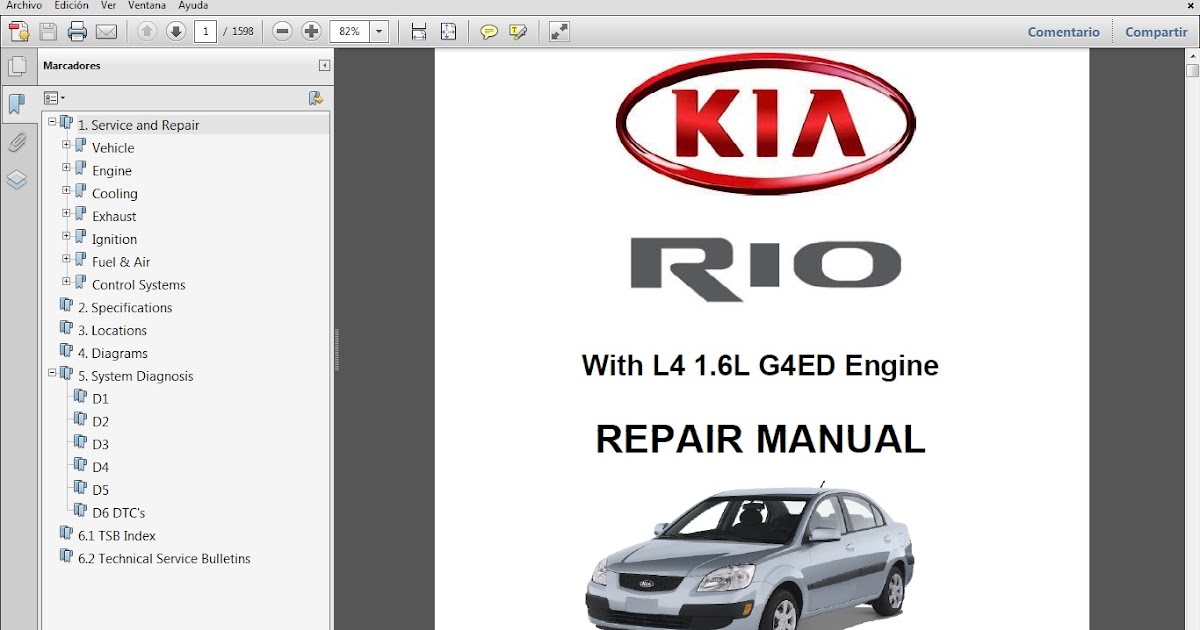
Task: Collapse the 1. Service and Repair node
Action: click(x=52, y=121)
